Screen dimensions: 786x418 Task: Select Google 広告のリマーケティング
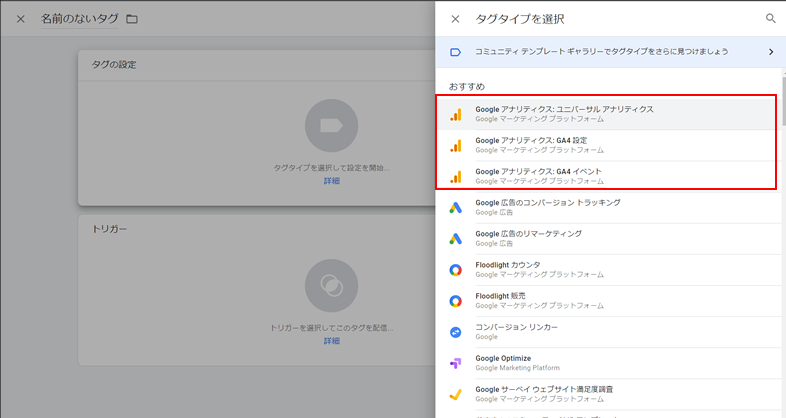coord(608,239)
